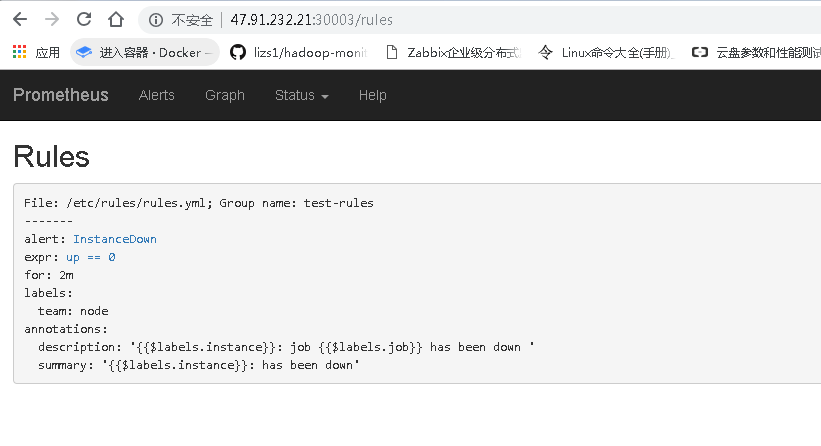Screen dimensions: 821x446
Task: Click the Prometheus brand logo link
Action: [x=61, y=95]
